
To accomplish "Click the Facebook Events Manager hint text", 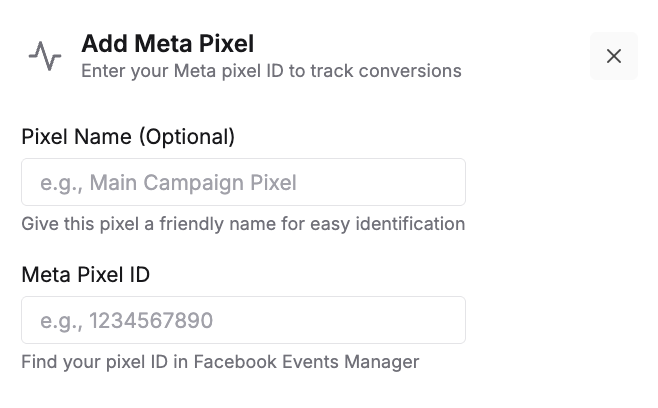I will click(x=220, y=362).
